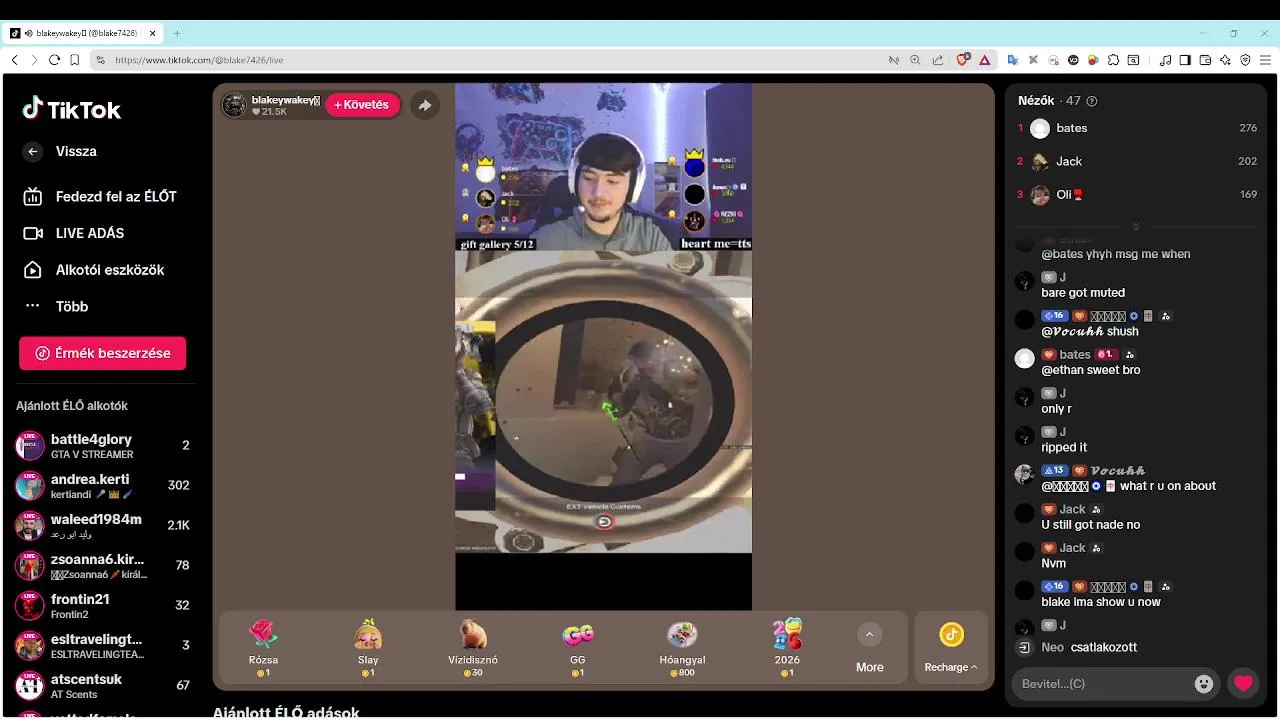The image size is (1280, 720).
Task: Open the Brave Wallet icon
Action: [1205, 60]
